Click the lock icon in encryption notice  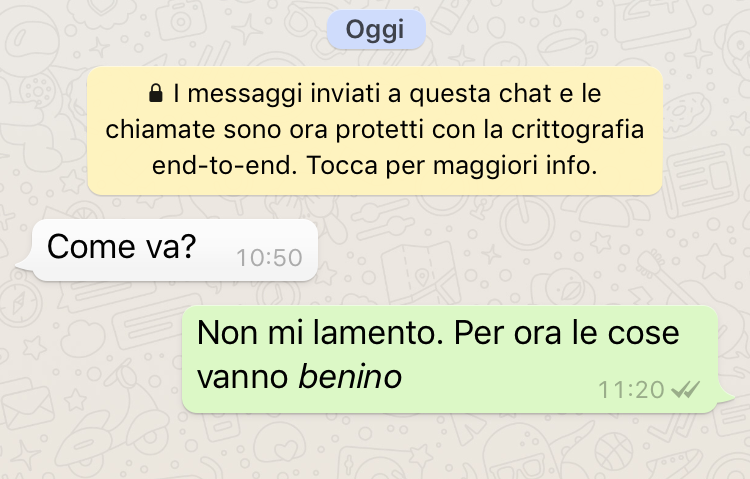155,93
